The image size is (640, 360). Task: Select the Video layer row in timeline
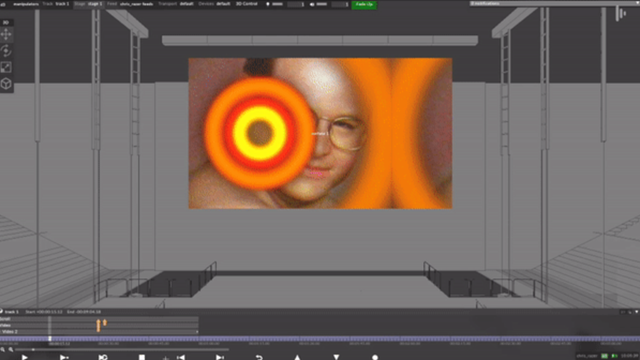point(99,325)
